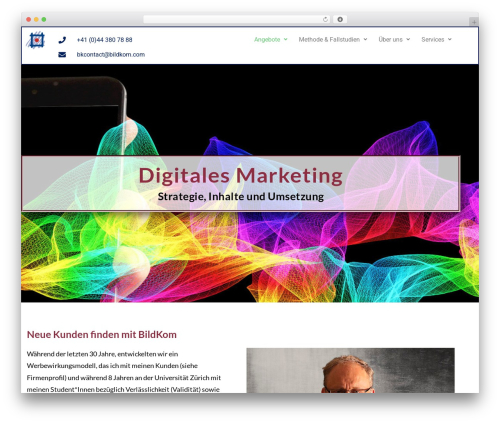Click the red close window button
The height and width of the screenshot is (423, 500).
point(29,19)
